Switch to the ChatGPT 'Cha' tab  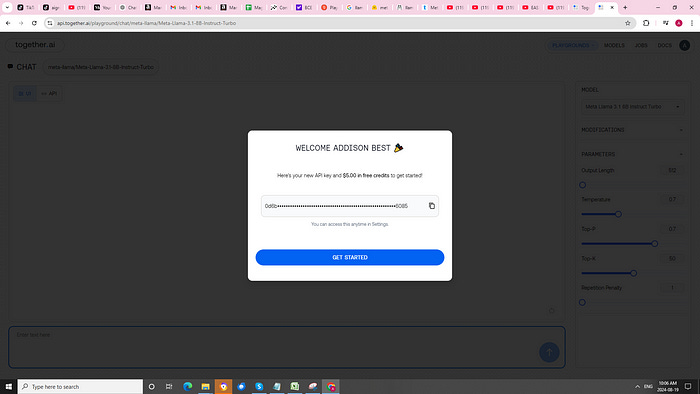(x=128, y=8)
